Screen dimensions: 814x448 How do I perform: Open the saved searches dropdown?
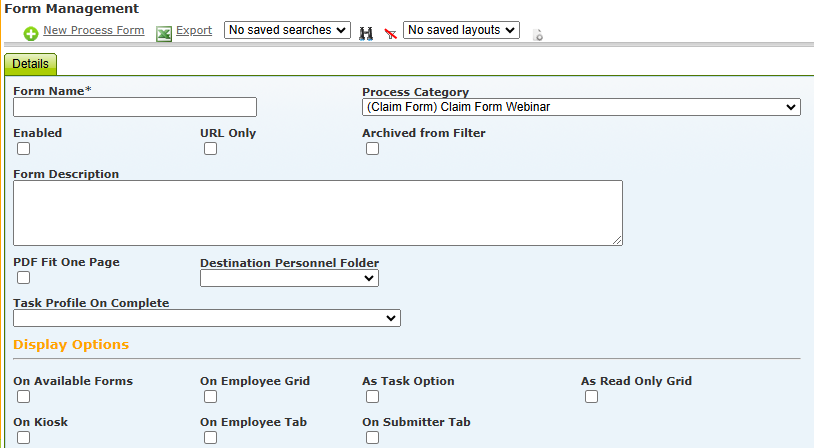click(x=288, y=30)
